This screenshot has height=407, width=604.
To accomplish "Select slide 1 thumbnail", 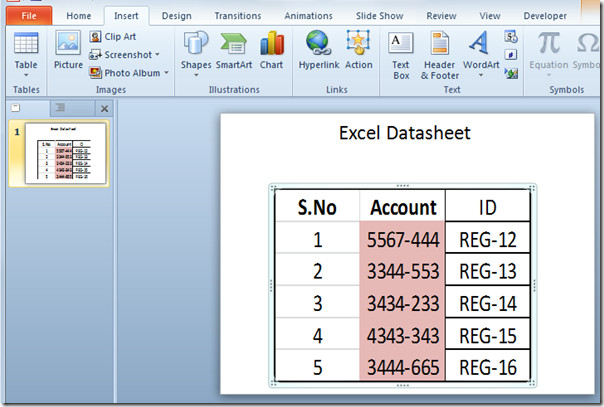I will [65, 153].
